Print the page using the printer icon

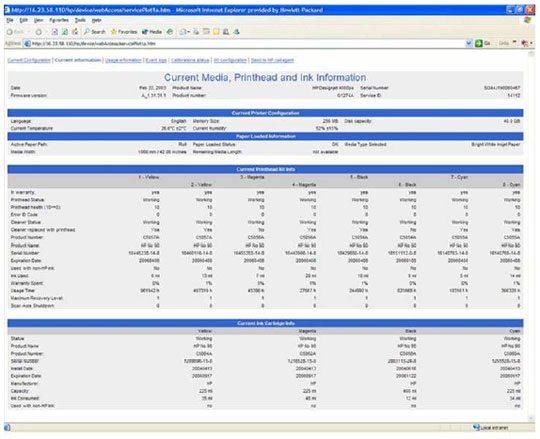tap(196, 32)
